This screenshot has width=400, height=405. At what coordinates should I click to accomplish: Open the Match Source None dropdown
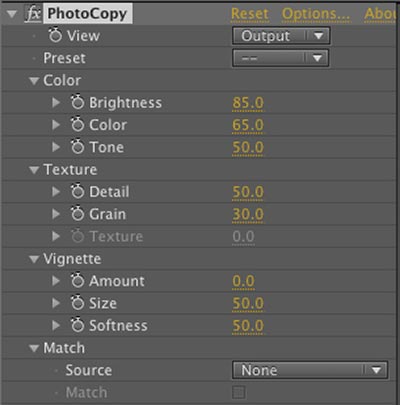pyautogui.click(x=310, y=370)
